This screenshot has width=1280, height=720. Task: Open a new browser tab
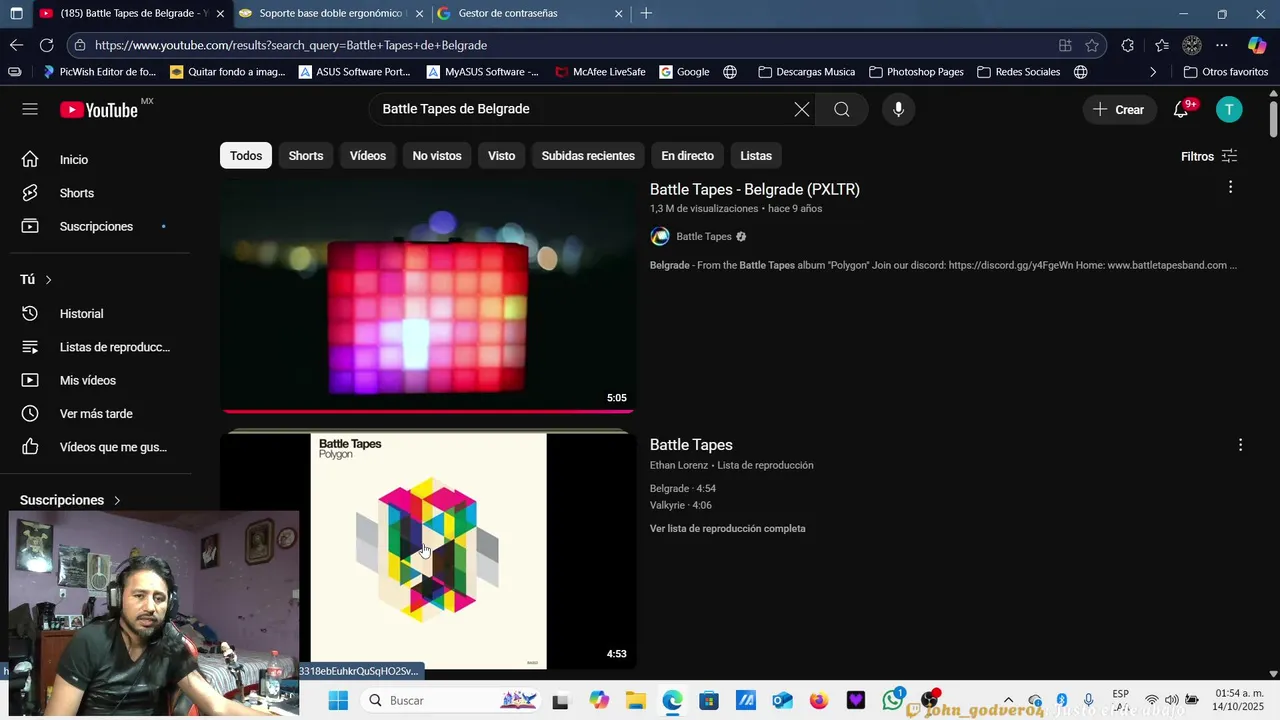[646, 14]
